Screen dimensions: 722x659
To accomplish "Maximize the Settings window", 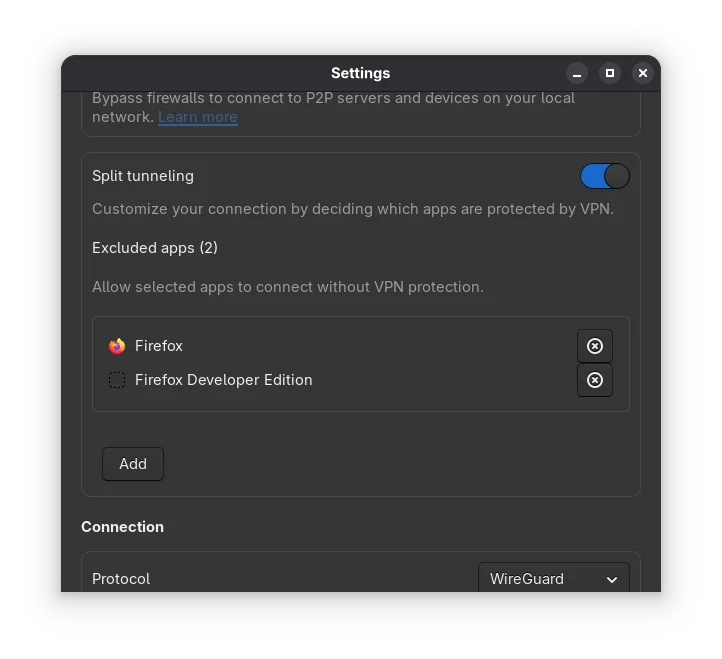I will [x=610, y=73].
